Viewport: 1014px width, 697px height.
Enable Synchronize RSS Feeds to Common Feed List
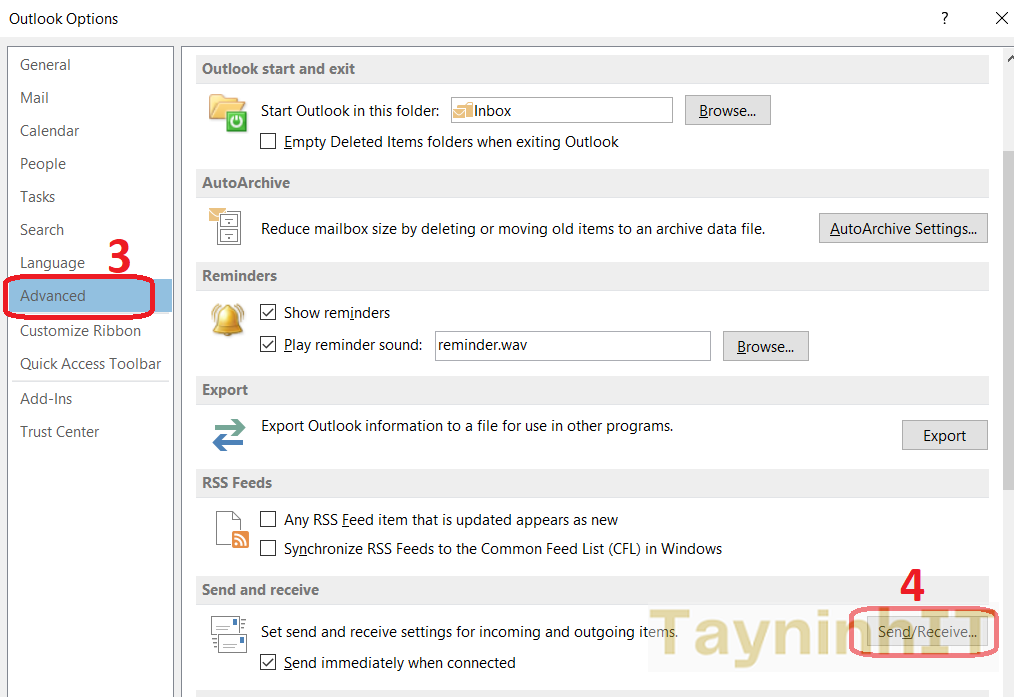[268, 549]
